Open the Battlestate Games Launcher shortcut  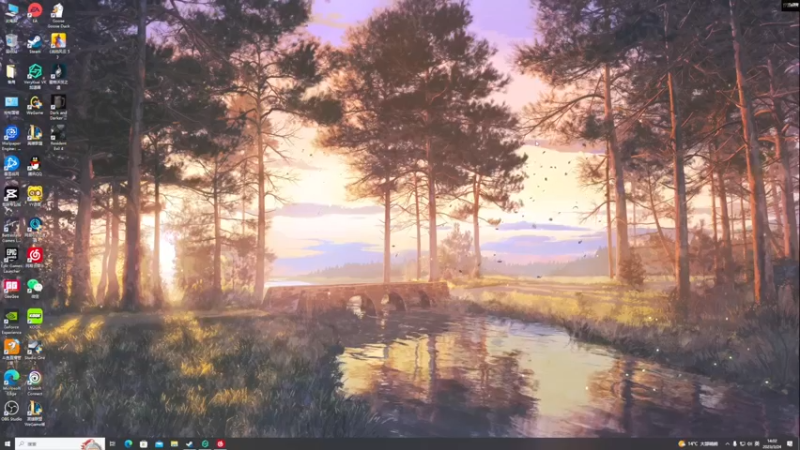11,229
